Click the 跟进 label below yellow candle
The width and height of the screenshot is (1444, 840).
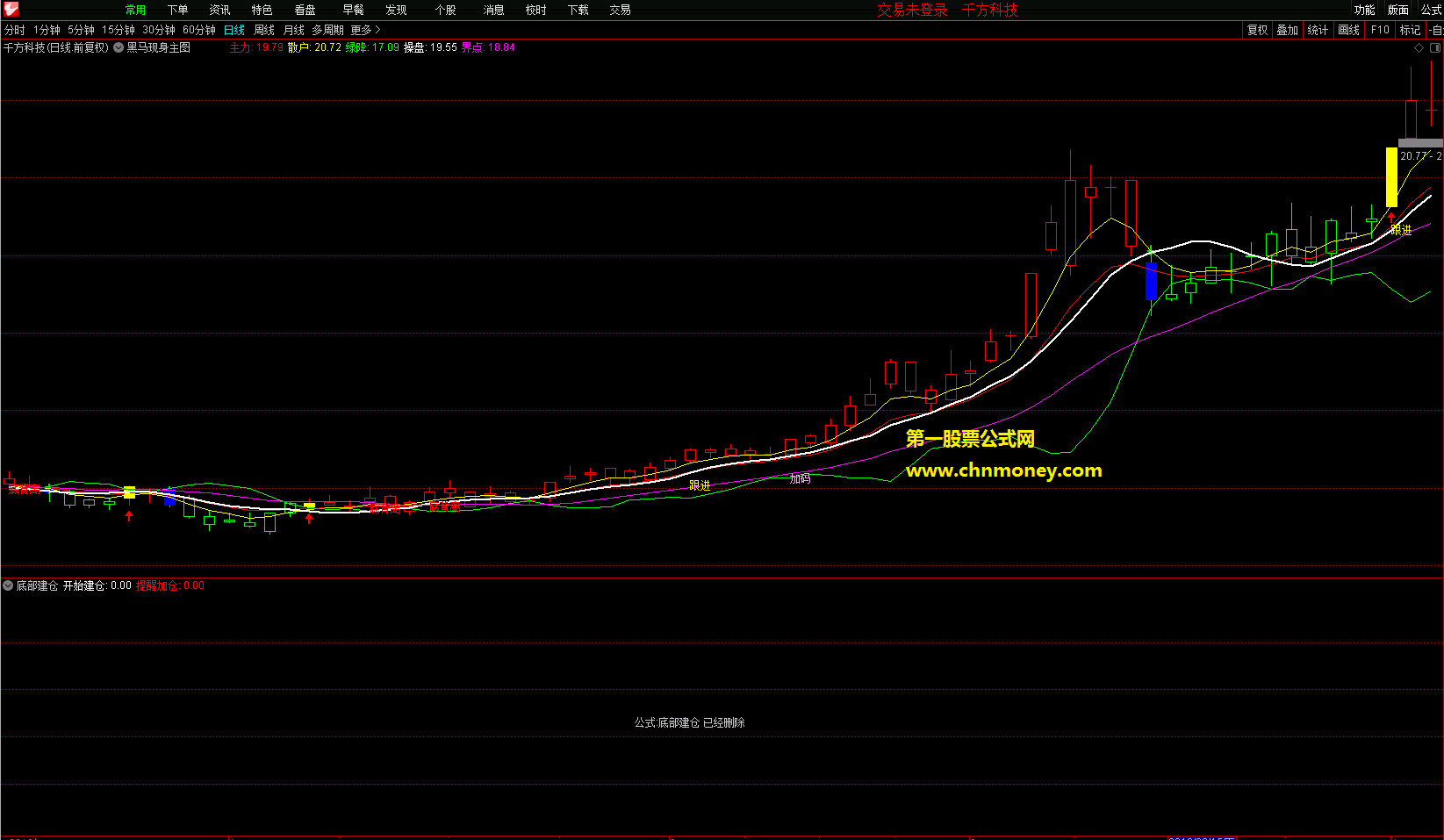coord(1401,230)
